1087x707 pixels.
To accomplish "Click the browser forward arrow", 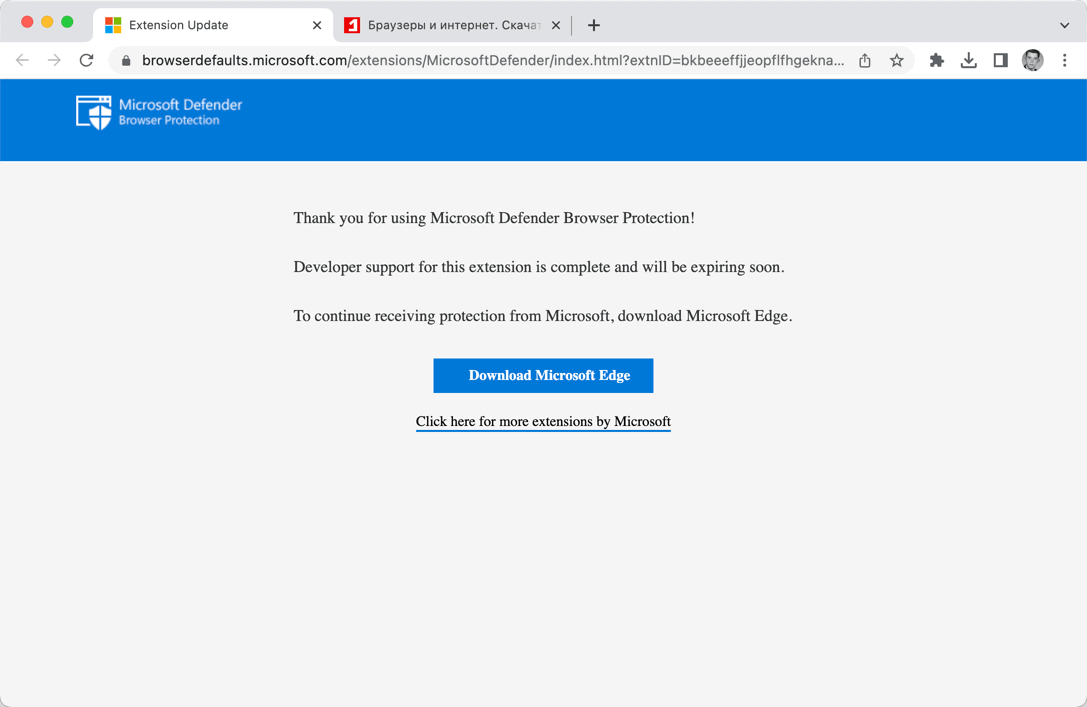I will [x=54, y=61].
